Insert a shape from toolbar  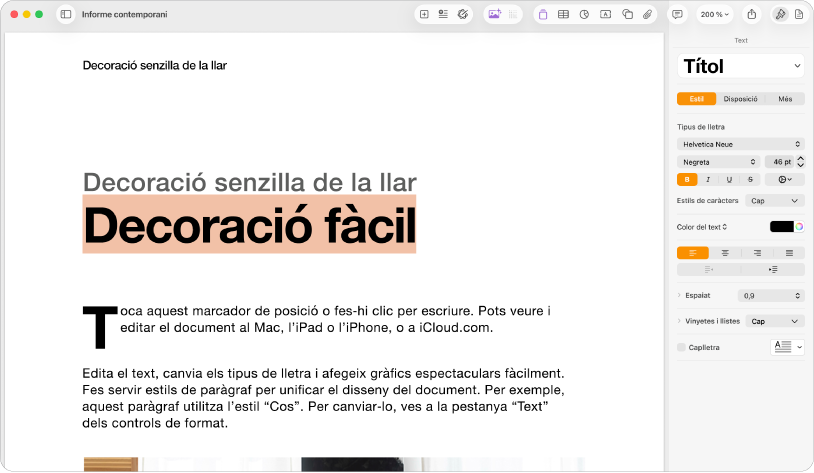[x=627, y=15]
